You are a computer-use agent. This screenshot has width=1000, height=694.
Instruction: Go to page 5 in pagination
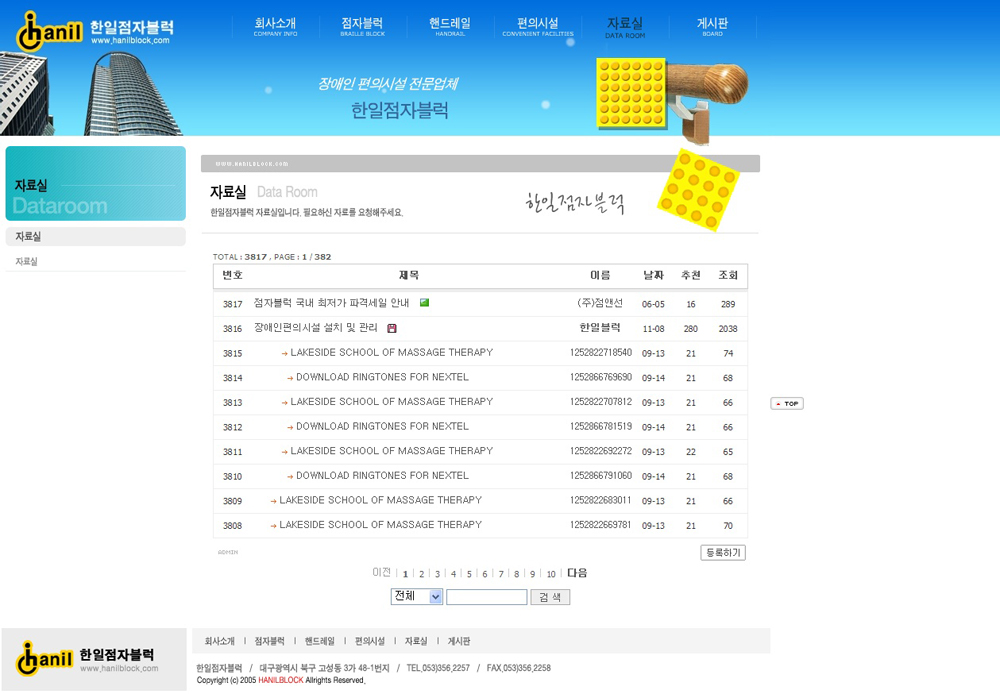469,574
